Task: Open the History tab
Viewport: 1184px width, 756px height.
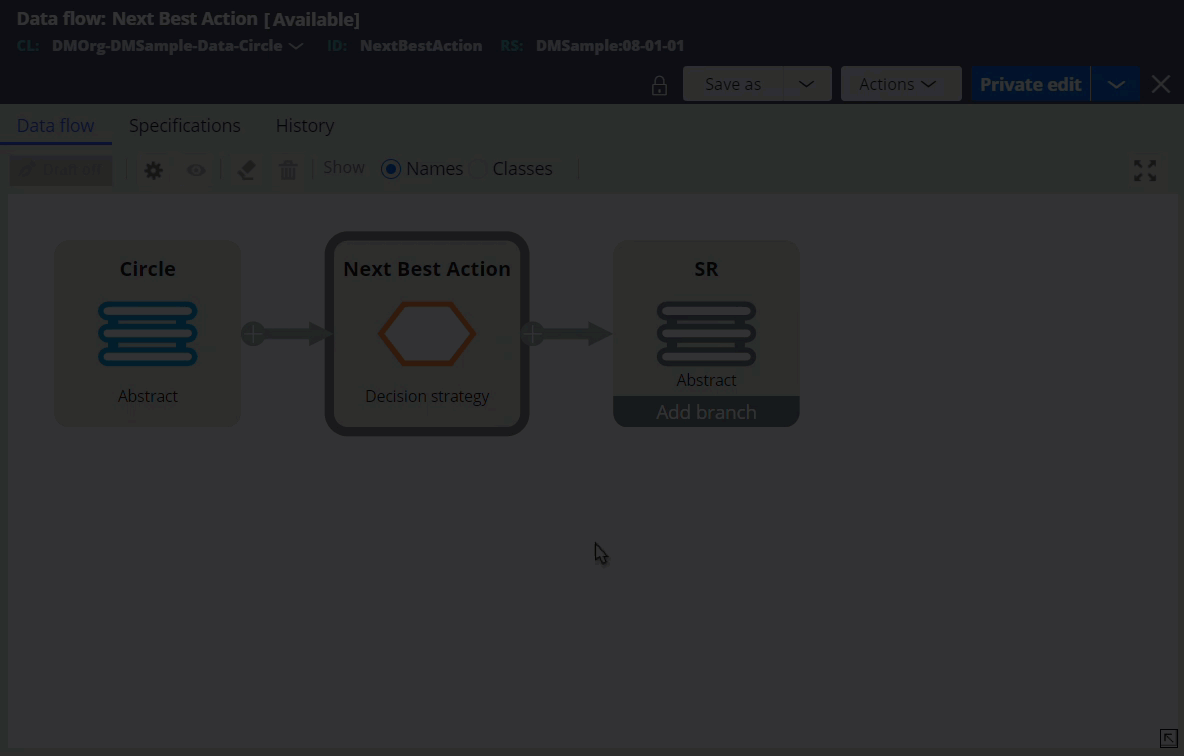Action: click(x=304, y=126)
